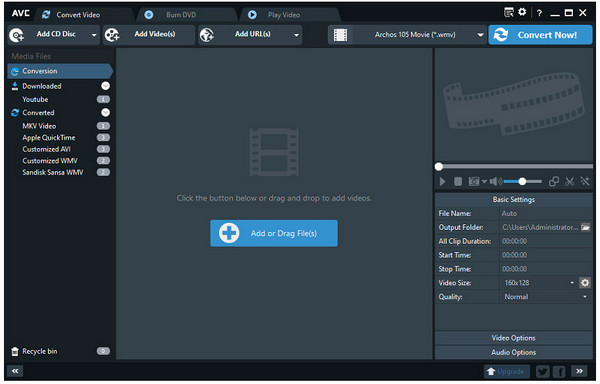Play the preview video
The image size is (600, 384).
click(442, 181)
